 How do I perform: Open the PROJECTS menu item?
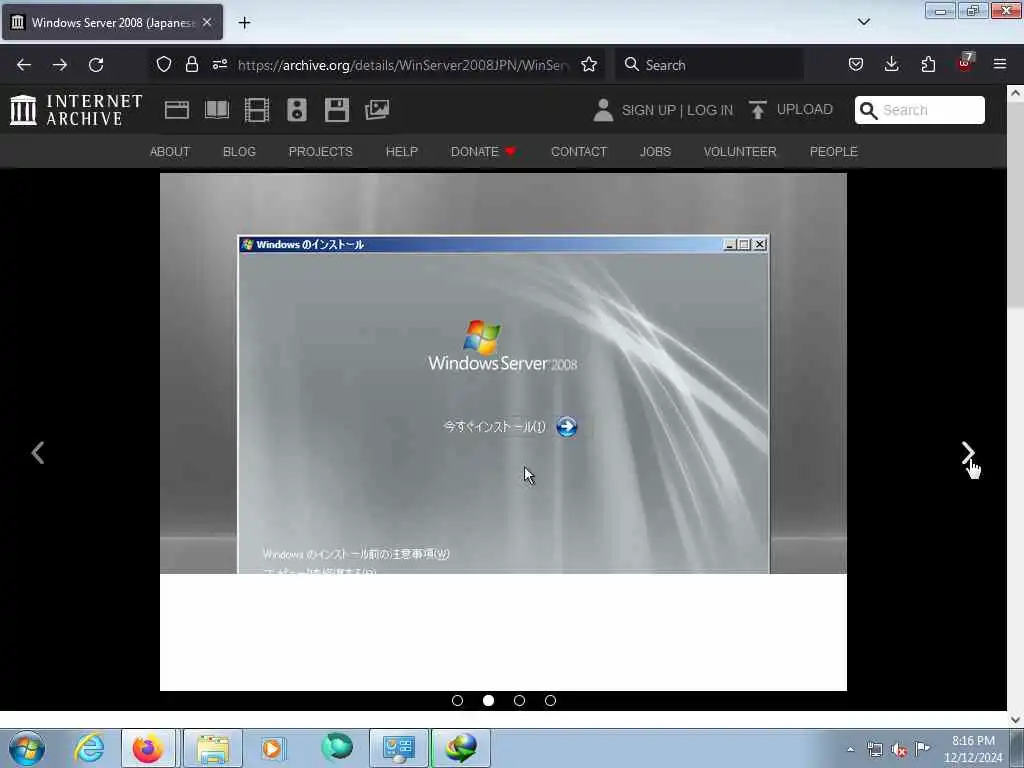tap(321, 152)
